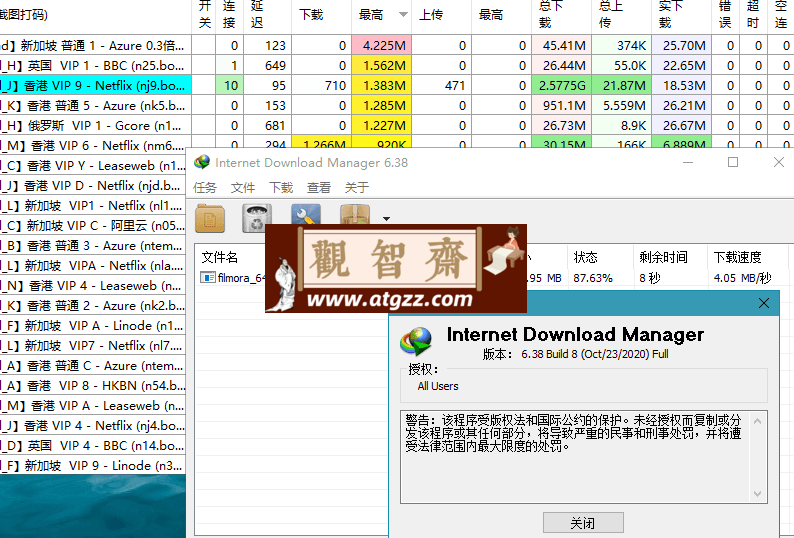Select the 新加坡 VIP C - 阿里云 row
The height and width of the screenshot is (538, 794).
[93, 225]
